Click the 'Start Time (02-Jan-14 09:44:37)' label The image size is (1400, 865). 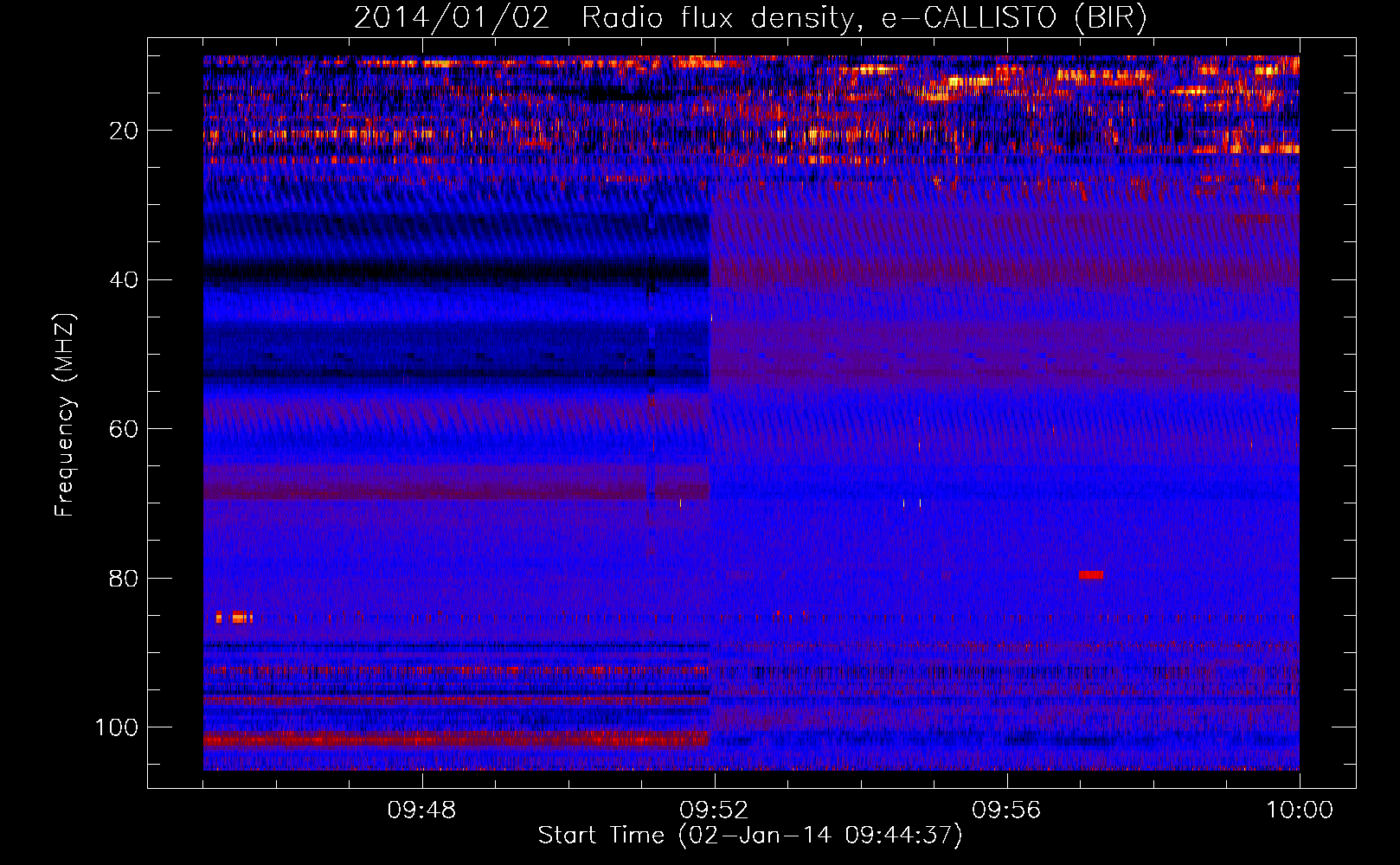750,836
